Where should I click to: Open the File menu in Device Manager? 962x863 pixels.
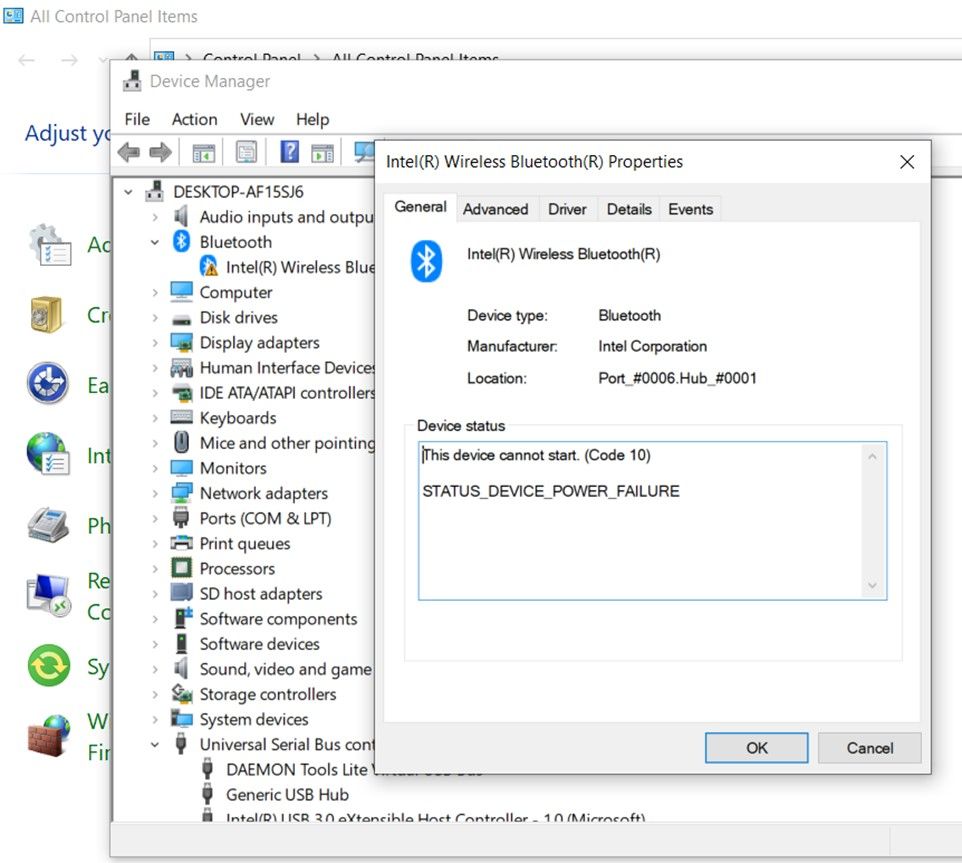[137, 119]
